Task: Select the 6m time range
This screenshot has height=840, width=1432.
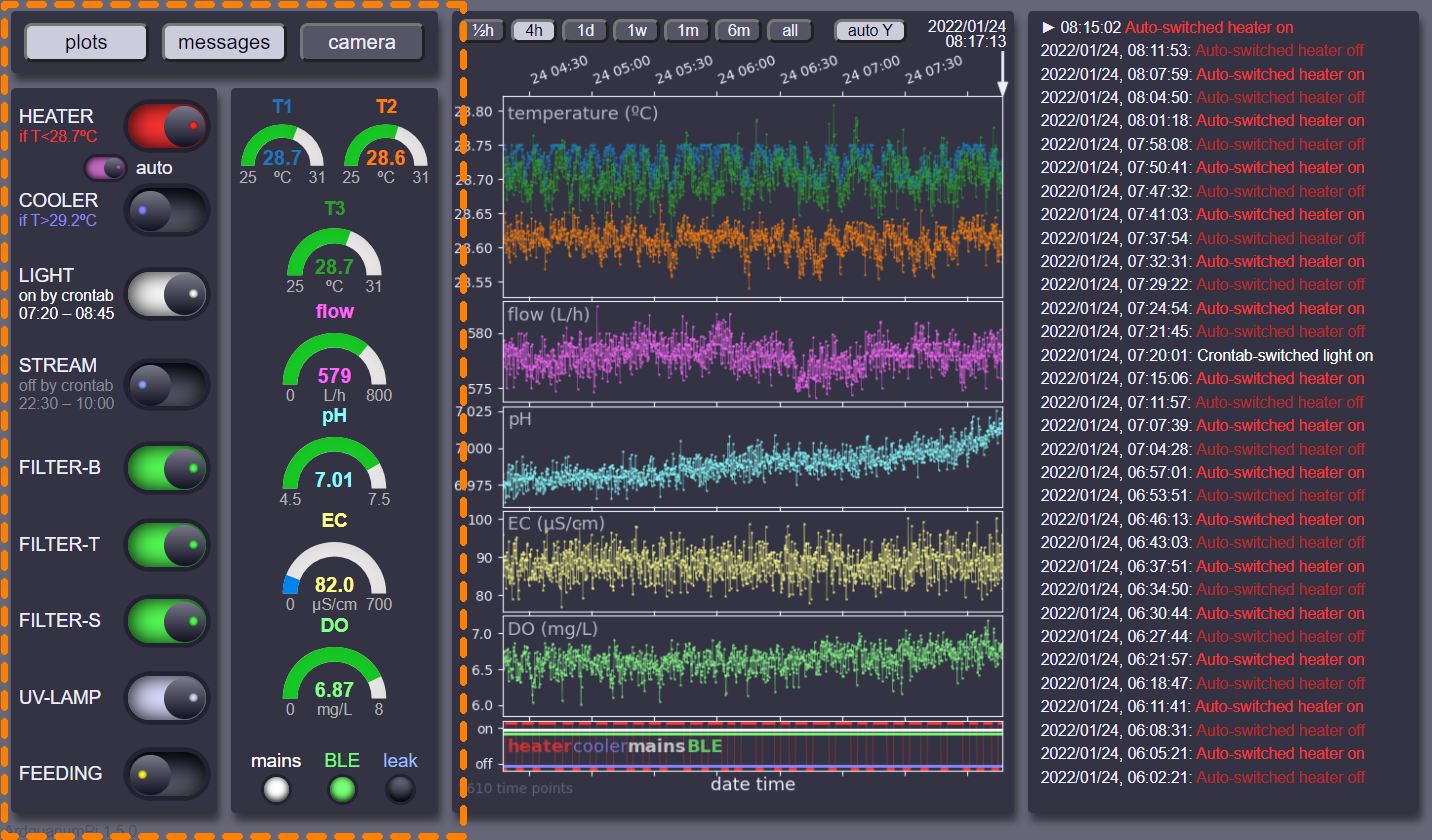Action: [738, 30]
